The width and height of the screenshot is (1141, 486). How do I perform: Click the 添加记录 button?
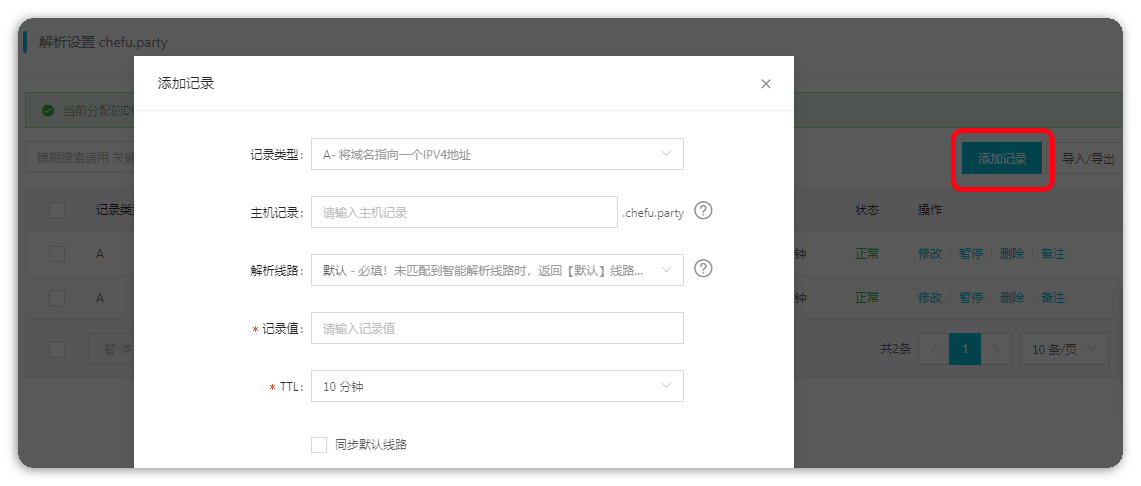click(1002, 159)
